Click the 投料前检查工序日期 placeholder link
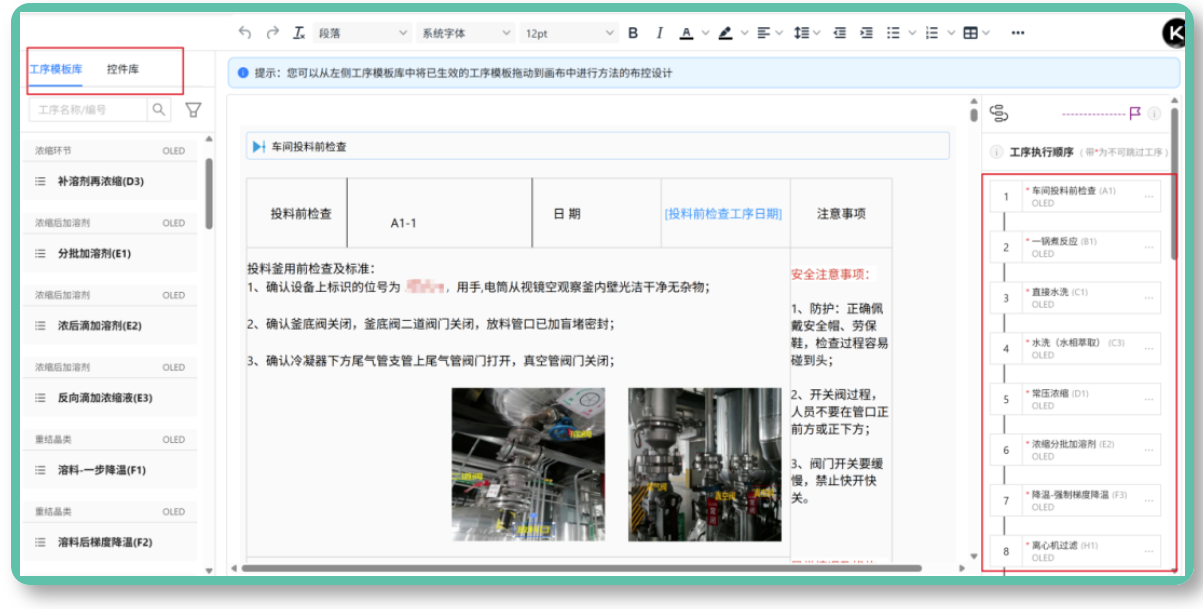The width and height of the screenshot is (1203, 609). (x=724, y=214)
